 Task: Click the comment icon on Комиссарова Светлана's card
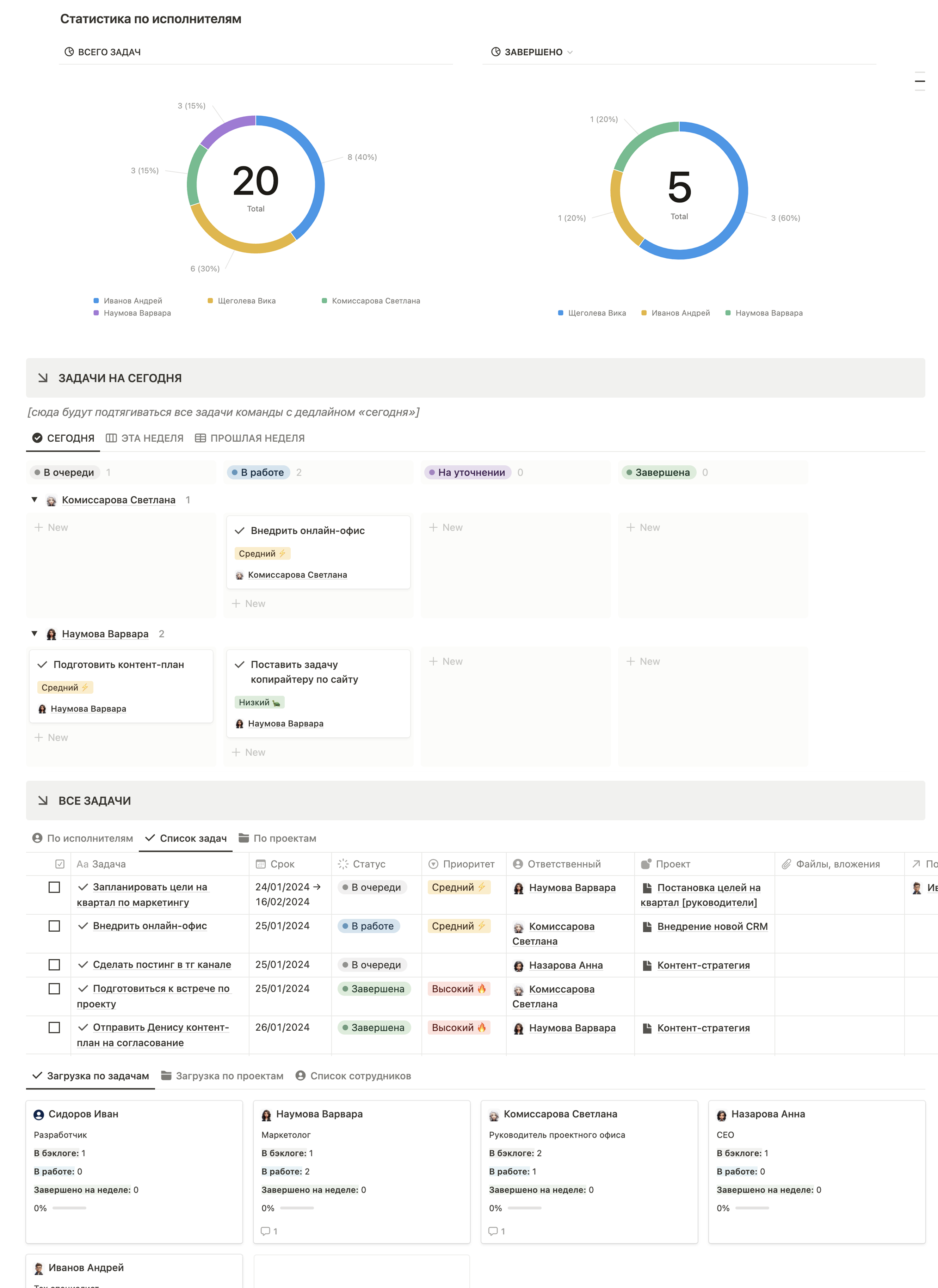(x=493, y=1231)
